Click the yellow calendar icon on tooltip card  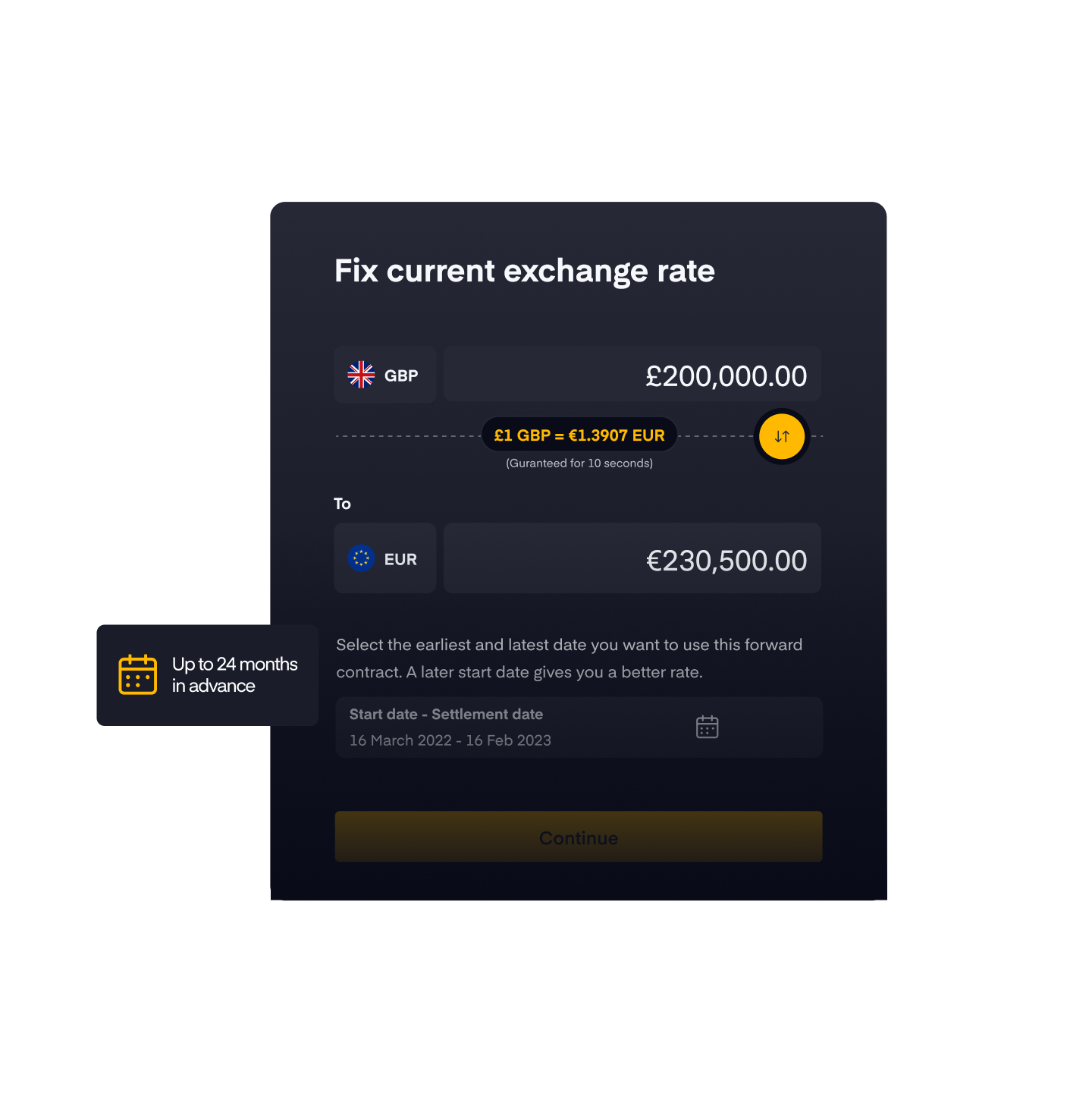[138, 674]
